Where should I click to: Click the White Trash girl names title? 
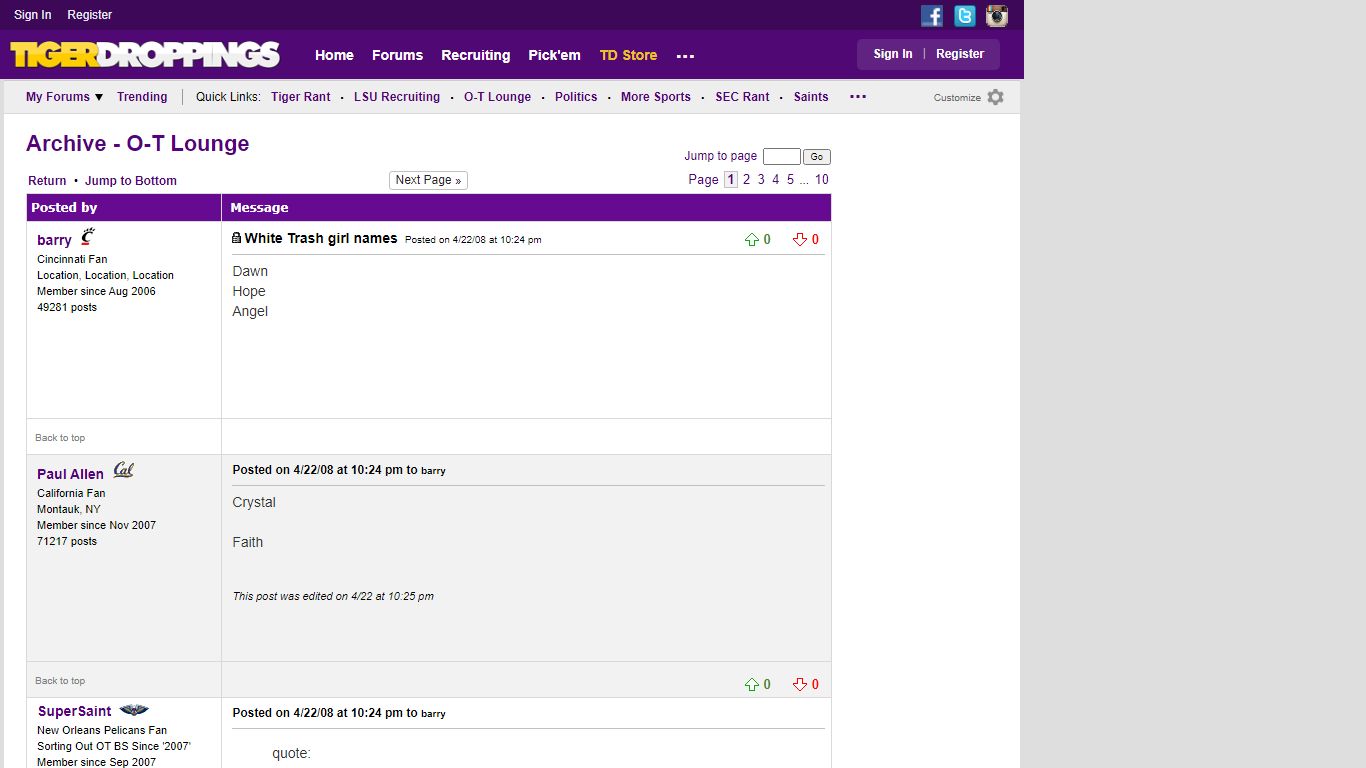point(321,238)
